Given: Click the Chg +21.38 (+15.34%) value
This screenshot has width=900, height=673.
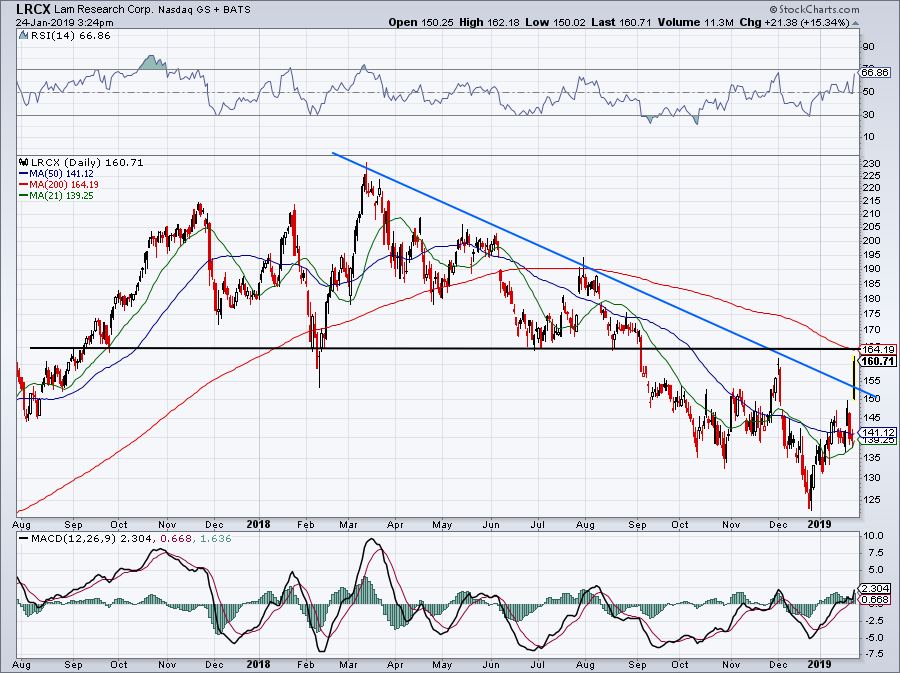Looking at the screenshot, I should [x=794, y=23].
